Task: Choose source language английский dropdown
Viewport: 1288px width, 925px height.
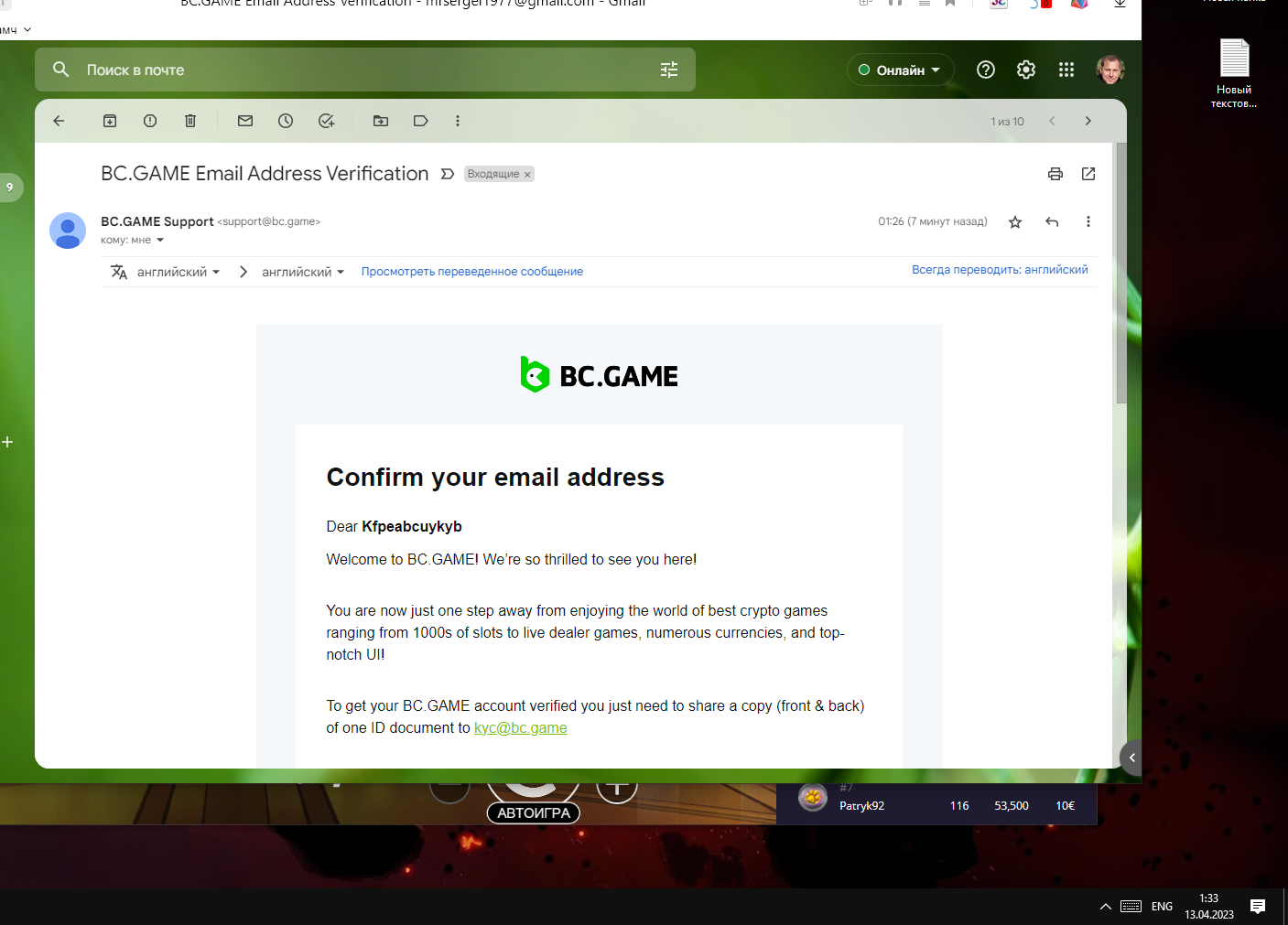Action: 179,272
